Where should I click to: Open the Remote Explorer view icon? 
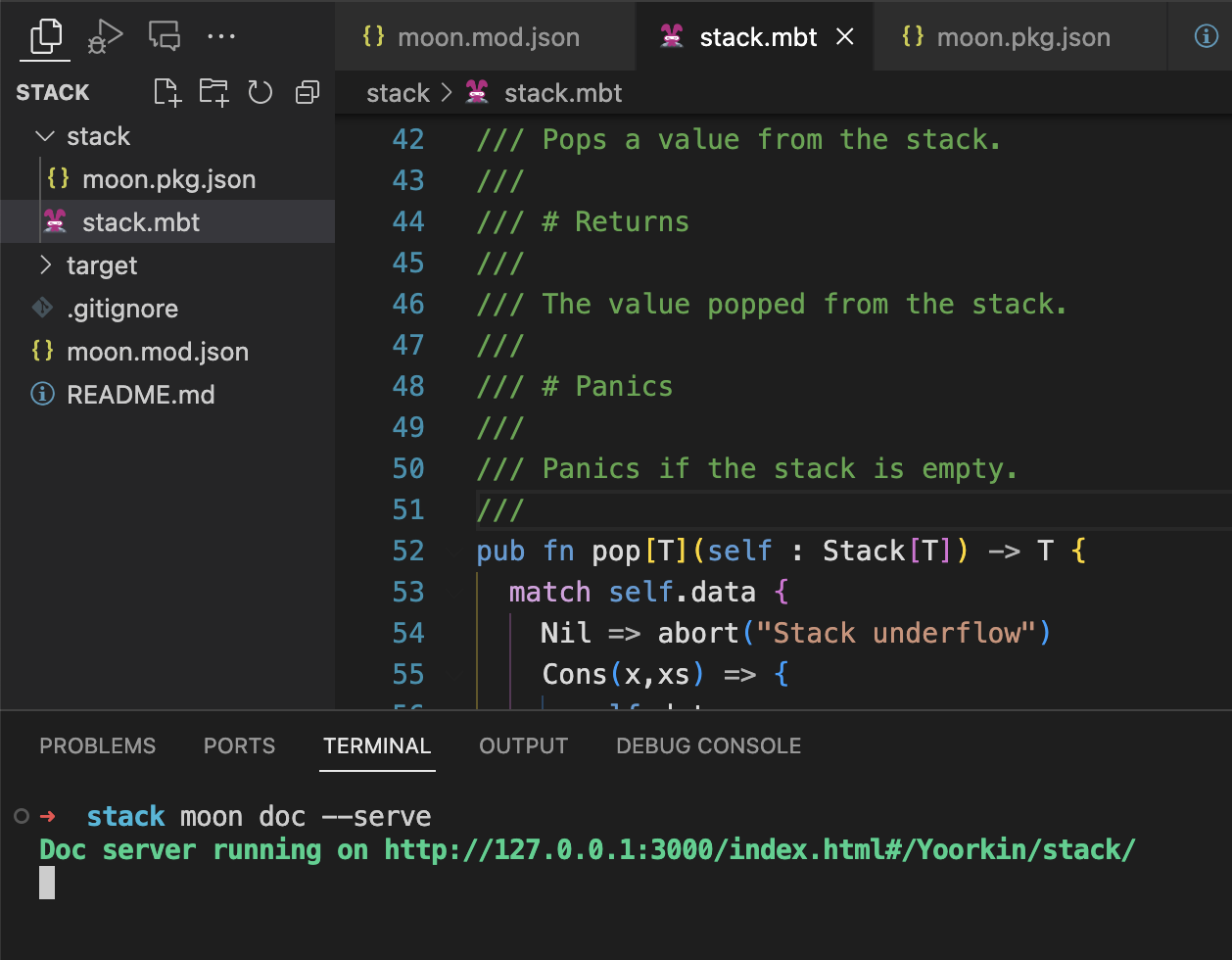click(164, 37)
